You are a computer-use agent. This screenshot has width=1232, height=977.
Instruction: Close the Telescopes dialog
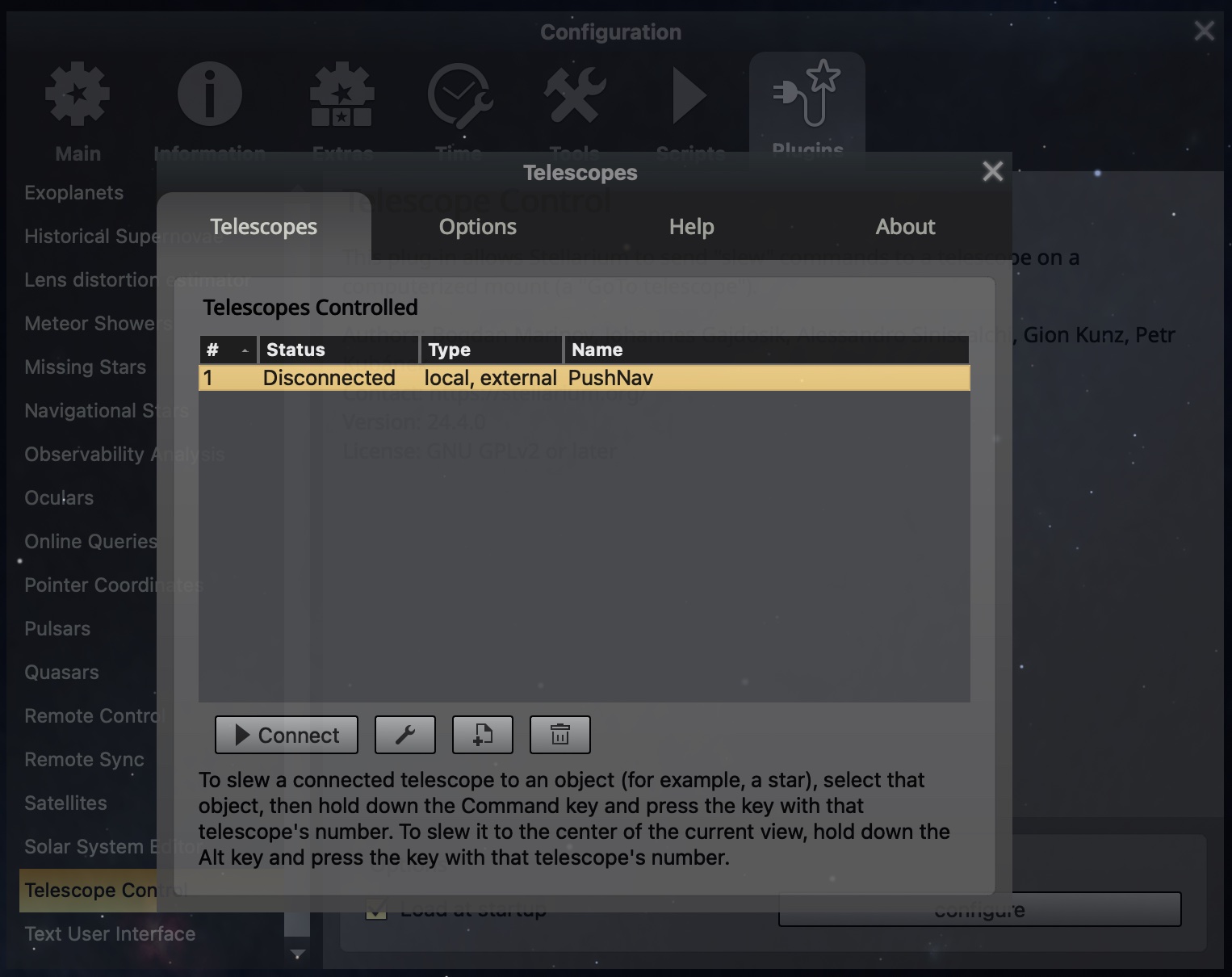[x=992, y=171]
